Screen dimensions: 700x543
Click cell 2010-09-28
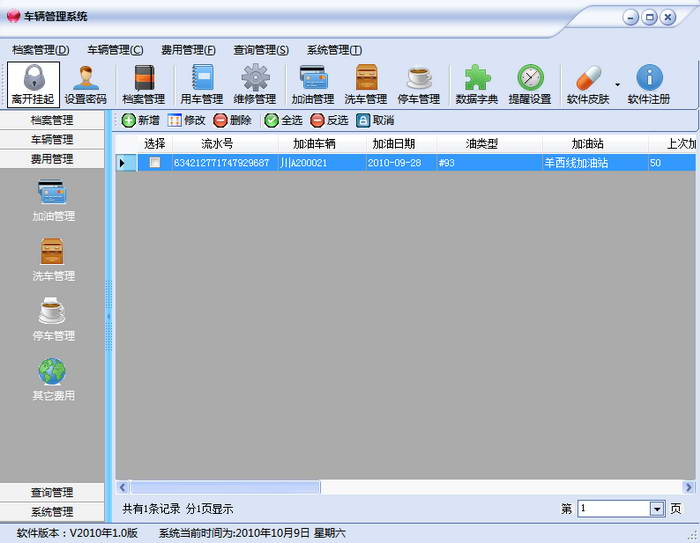click(x=401, y=163)
